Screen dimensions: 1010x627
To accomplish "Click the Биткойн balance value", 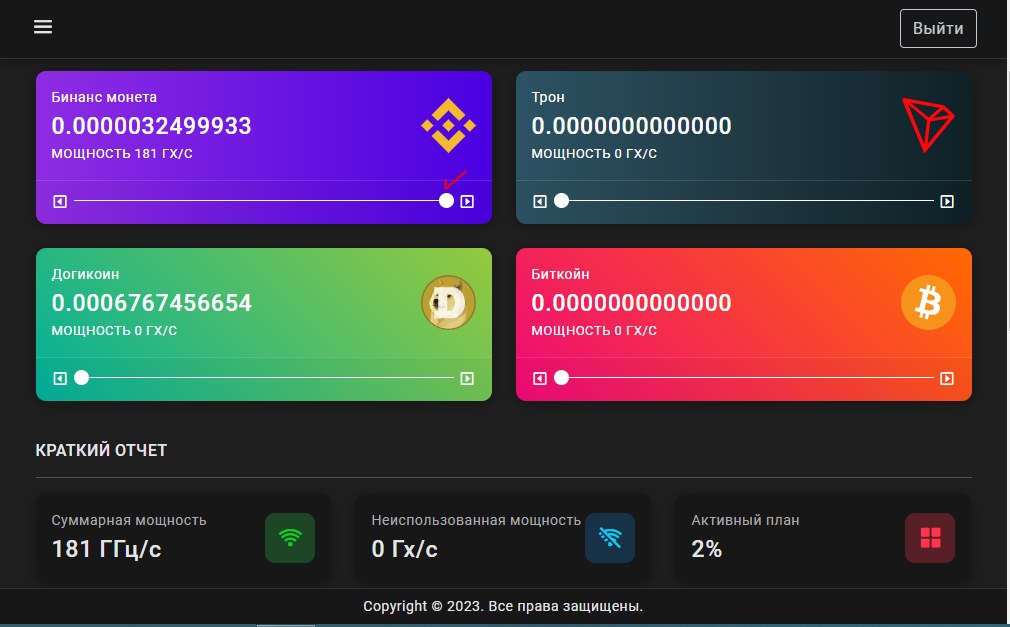I will (x=631, y=303).
